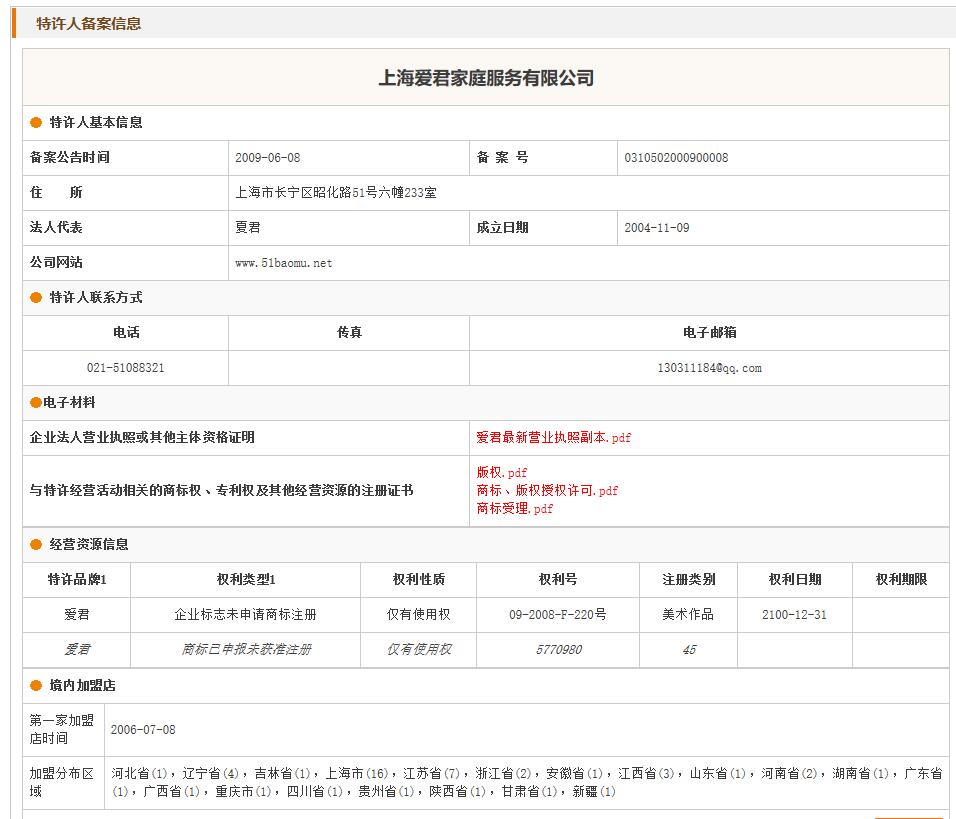Open 商标、版权授权许可.pdf file
This screenshot has width=956, height=819.
click(547, 491)
